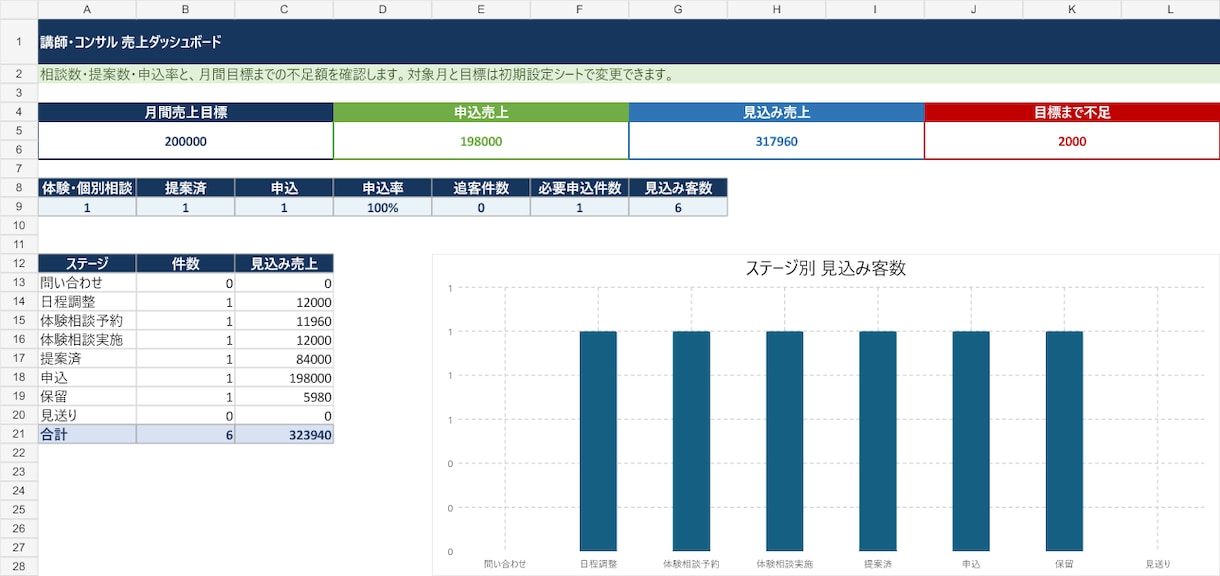The image size is (1220, 576).
Task: Select column header A
Action: pos(87,9)
